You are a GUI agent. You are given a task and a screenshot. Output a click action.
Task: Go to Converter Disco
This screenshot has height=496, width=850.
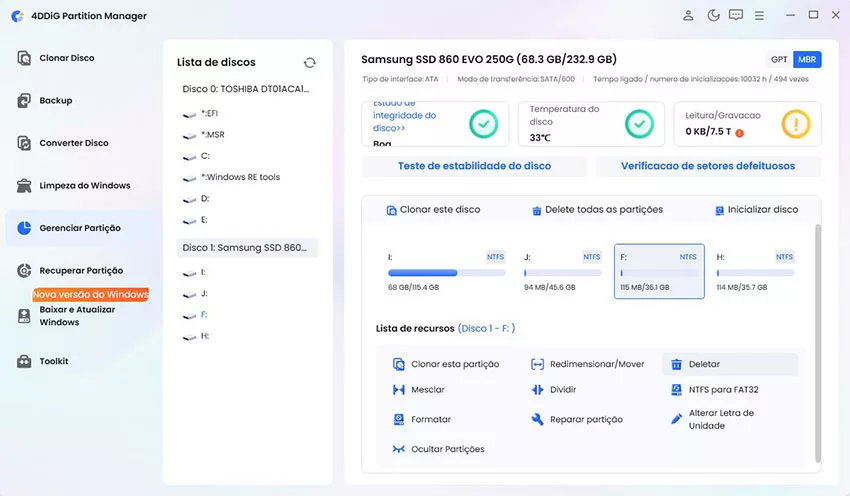(x=62, y=143)
